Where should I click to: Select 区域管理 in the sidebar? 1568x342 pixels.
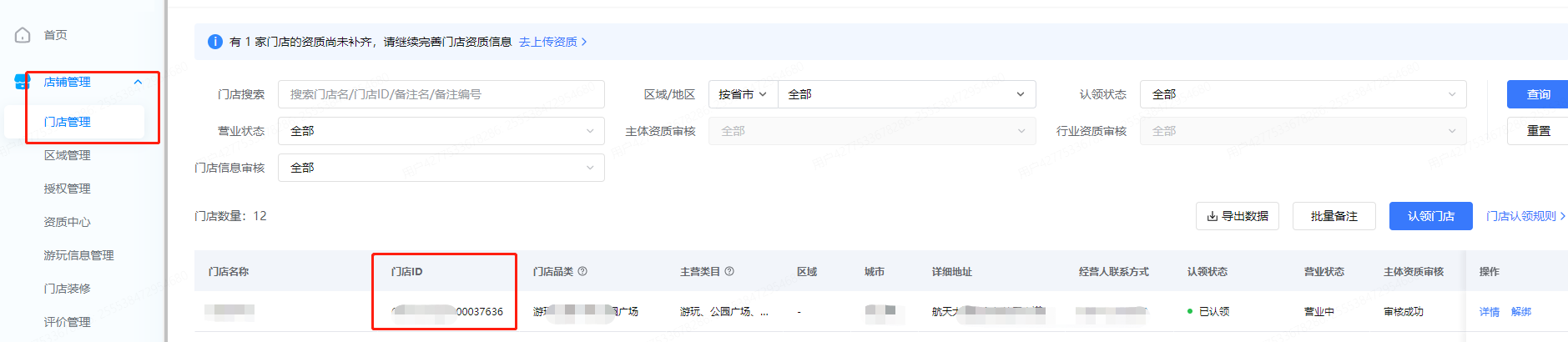67,155
